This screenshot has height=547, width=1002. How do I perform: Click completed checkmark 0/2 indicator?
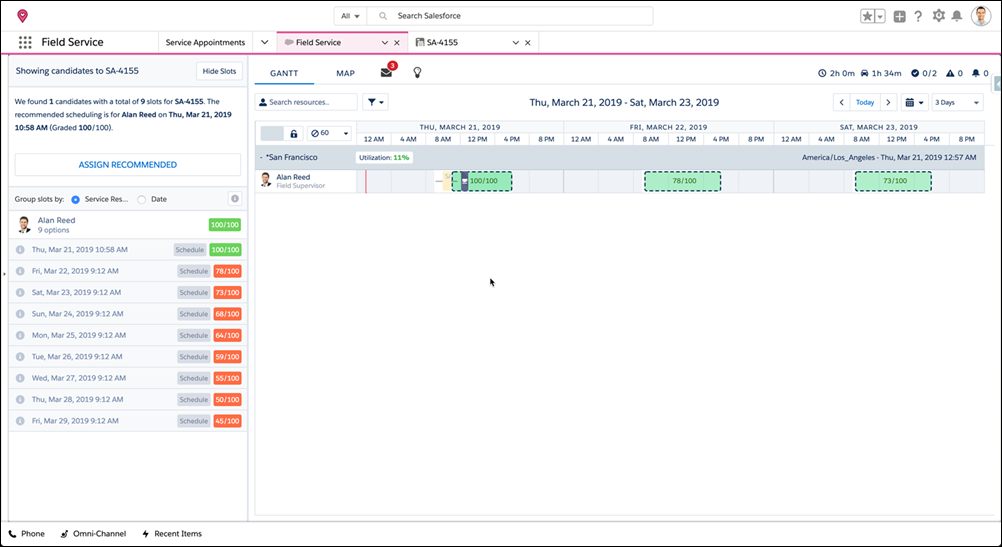pos(924,73)
